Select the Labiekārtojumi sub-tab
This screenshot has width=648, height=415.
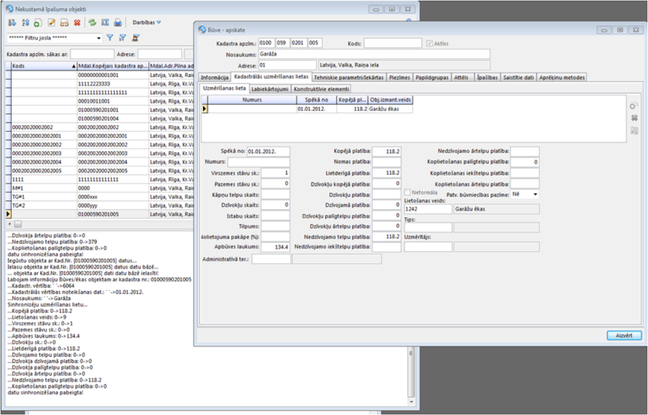pos(270,89)
